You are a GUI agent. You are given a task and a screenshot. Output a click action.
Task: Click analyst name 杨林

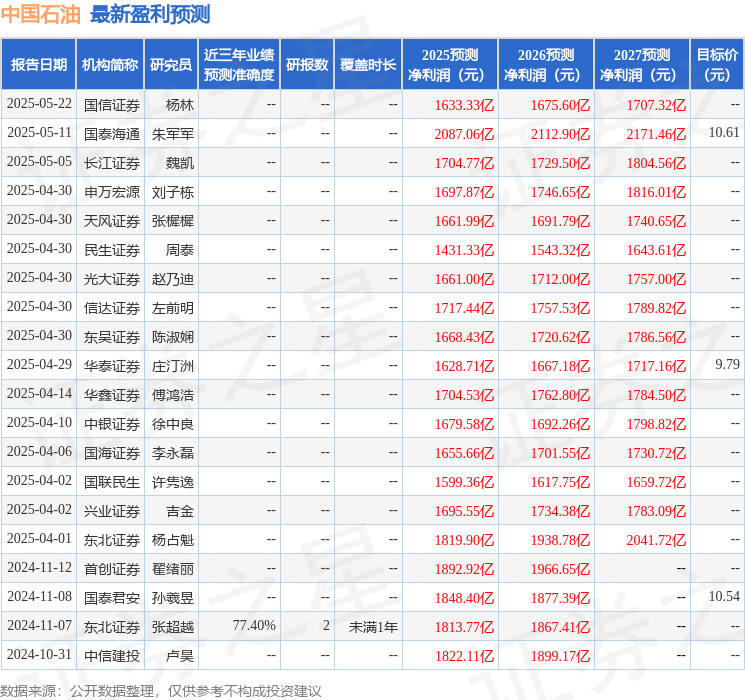coord(180,105)
